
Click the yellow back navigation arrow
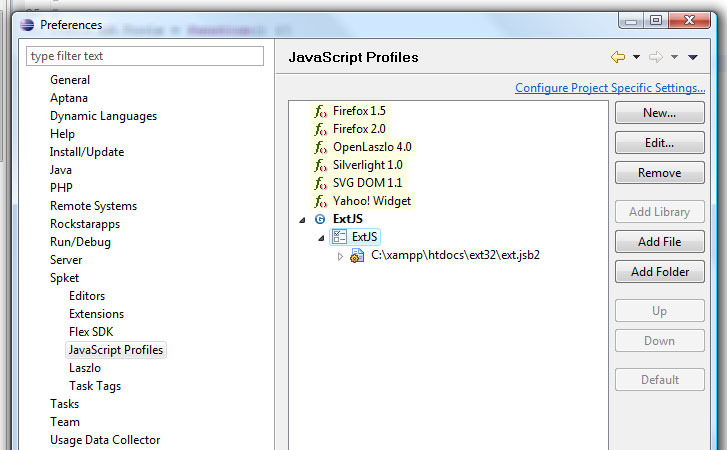[618, 57]
